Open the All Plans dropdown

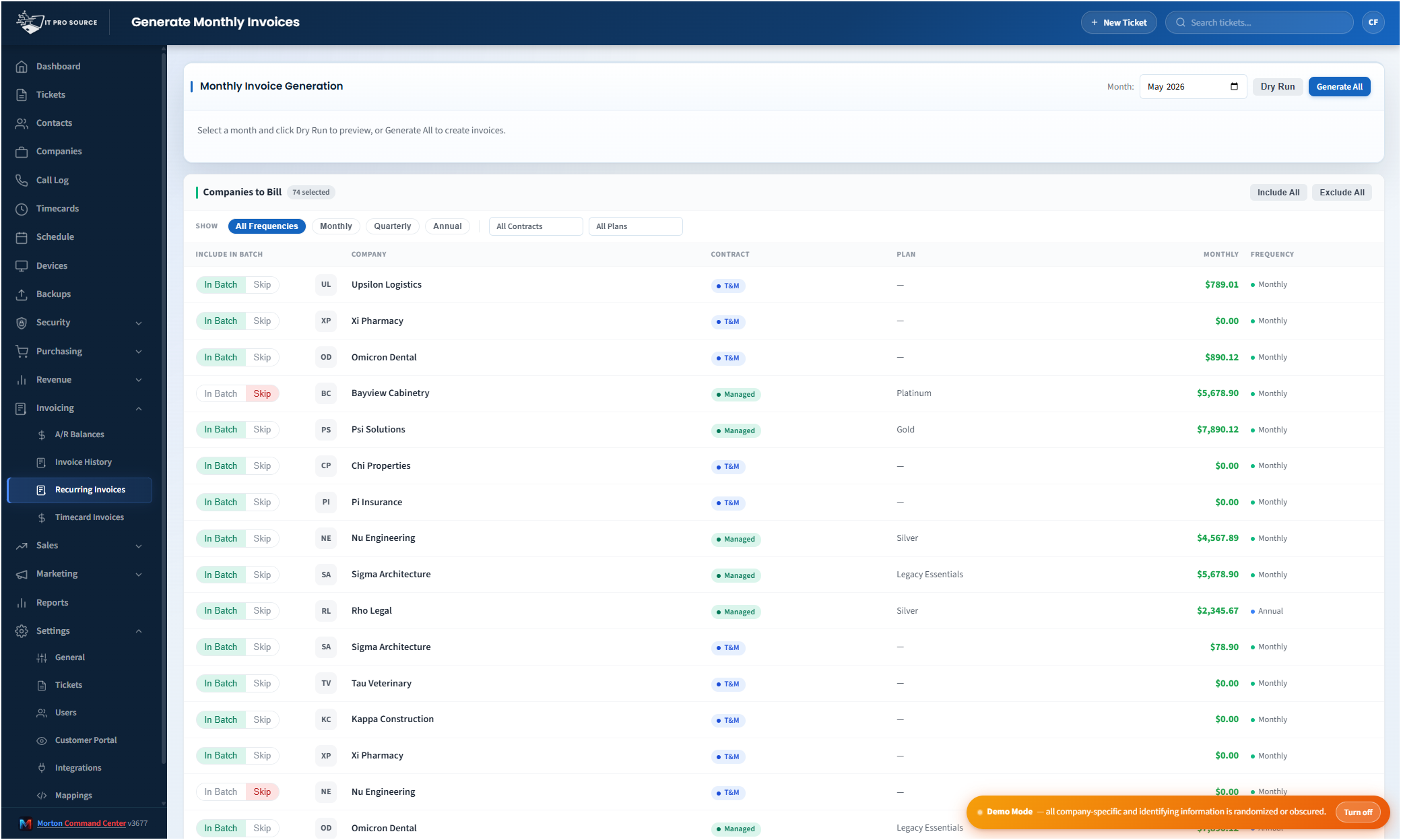(636, 226)
